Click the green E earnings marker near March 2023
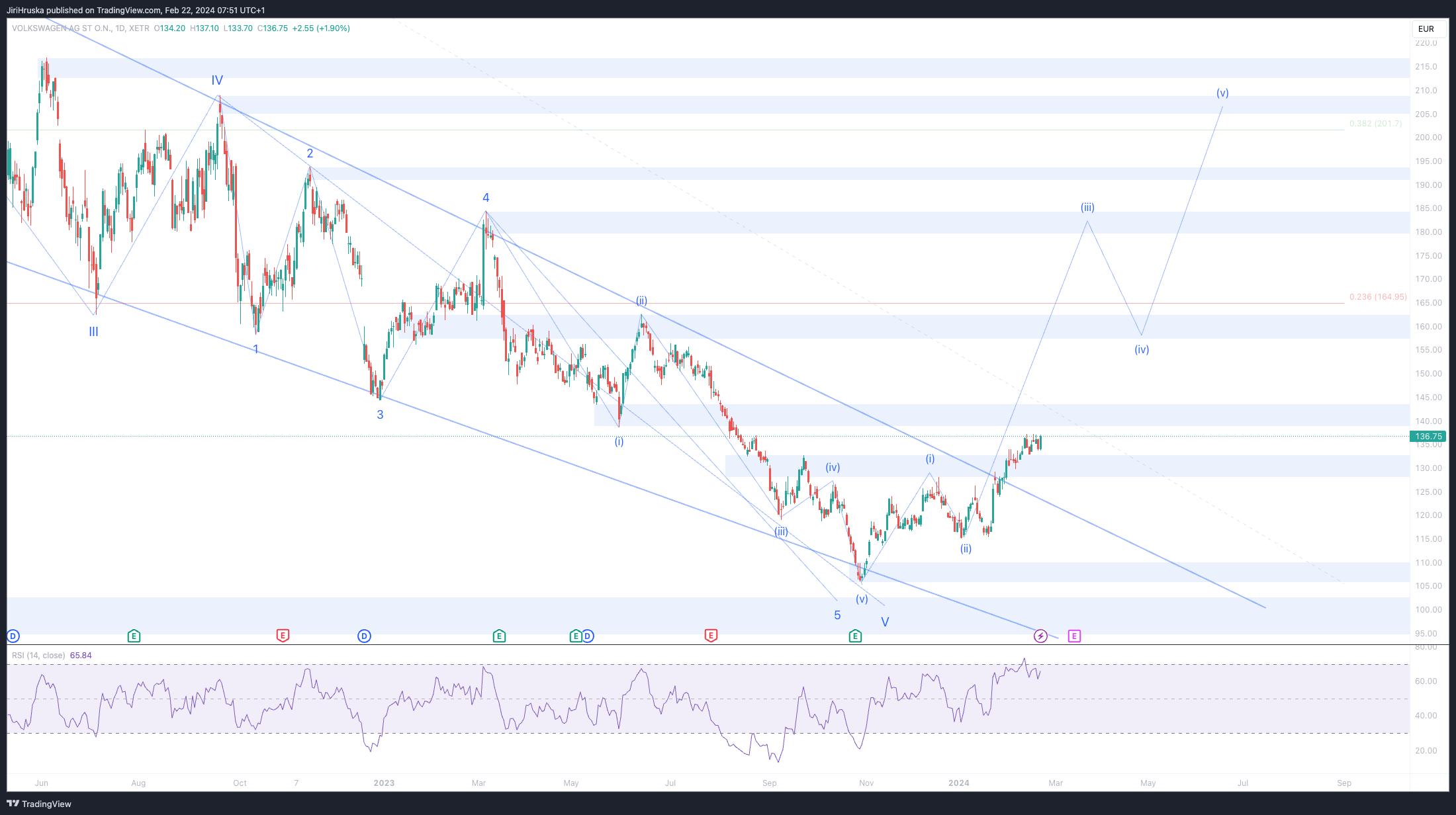1456x815 pixels. (x=499, y=636)
